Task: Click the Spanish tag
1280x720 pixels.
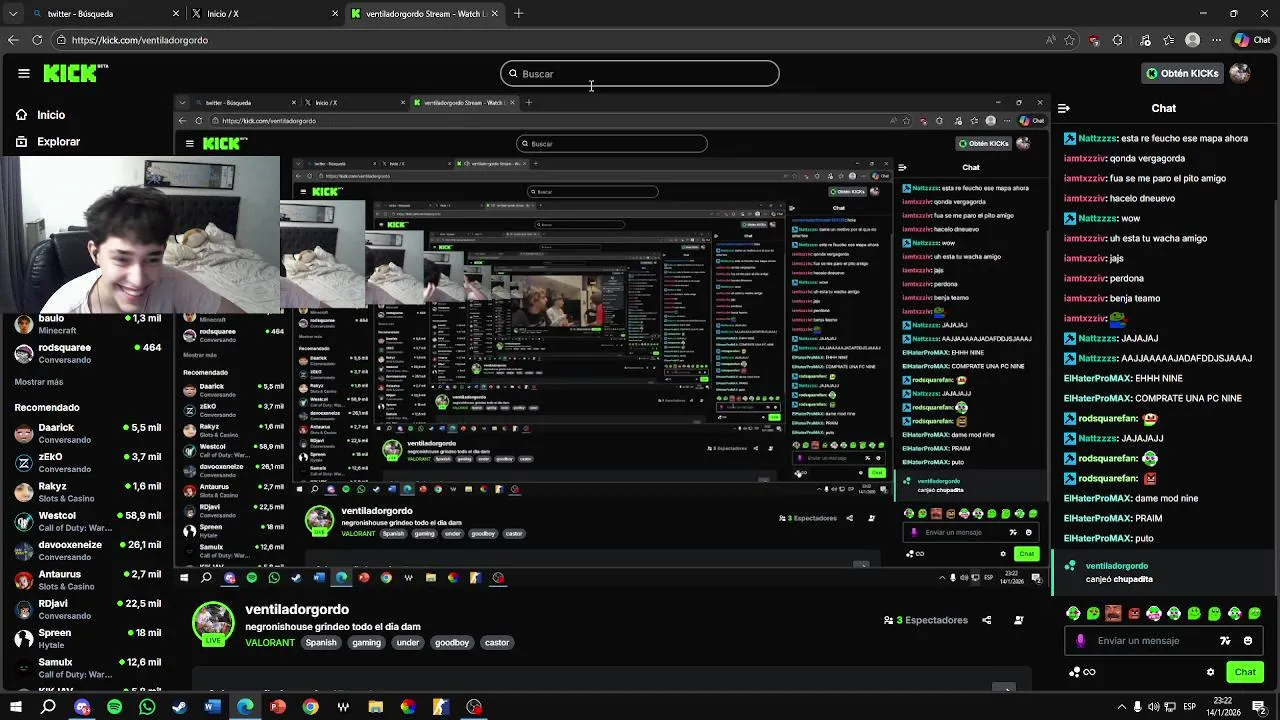Action: (321, 643)
